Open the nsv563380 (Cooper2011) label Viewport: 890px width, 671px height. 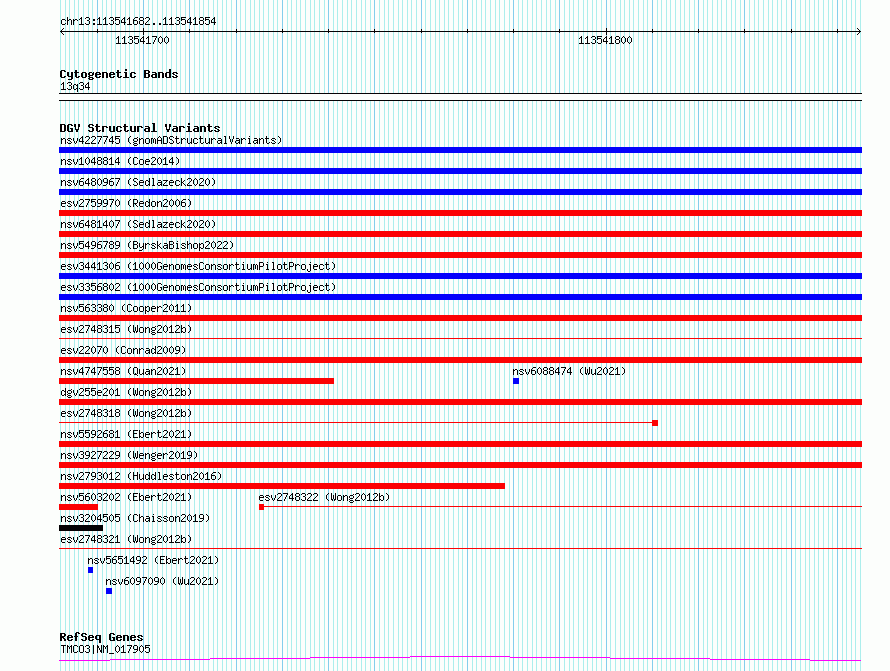(x=126, y=308)
